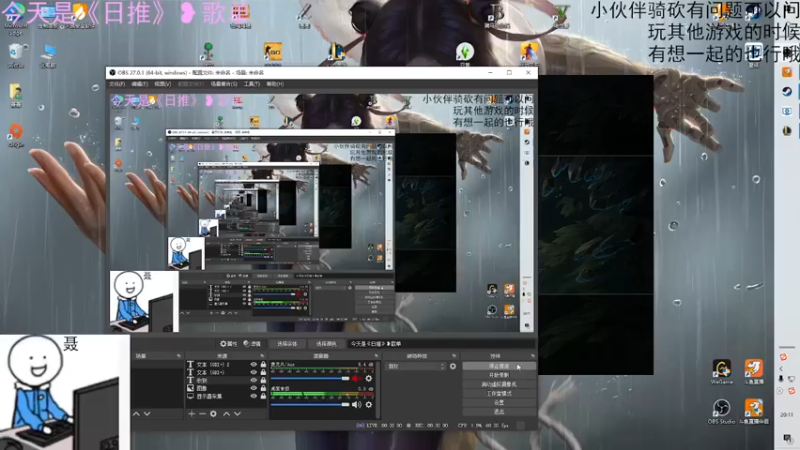
Task: Open the WeGame desktop shortcut
Action: point(721,371)
